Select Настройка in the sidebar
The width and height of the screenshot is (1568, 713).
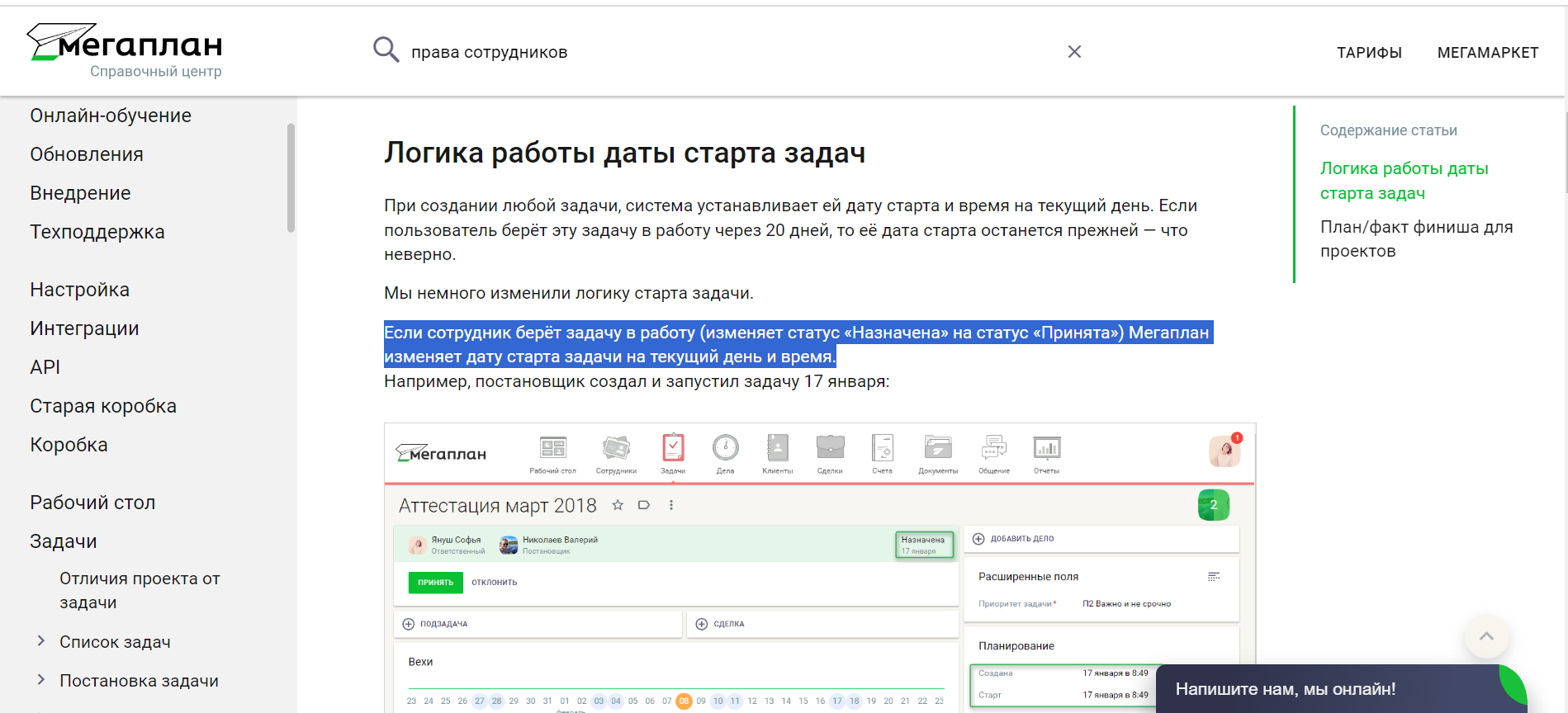coord(79,290)
